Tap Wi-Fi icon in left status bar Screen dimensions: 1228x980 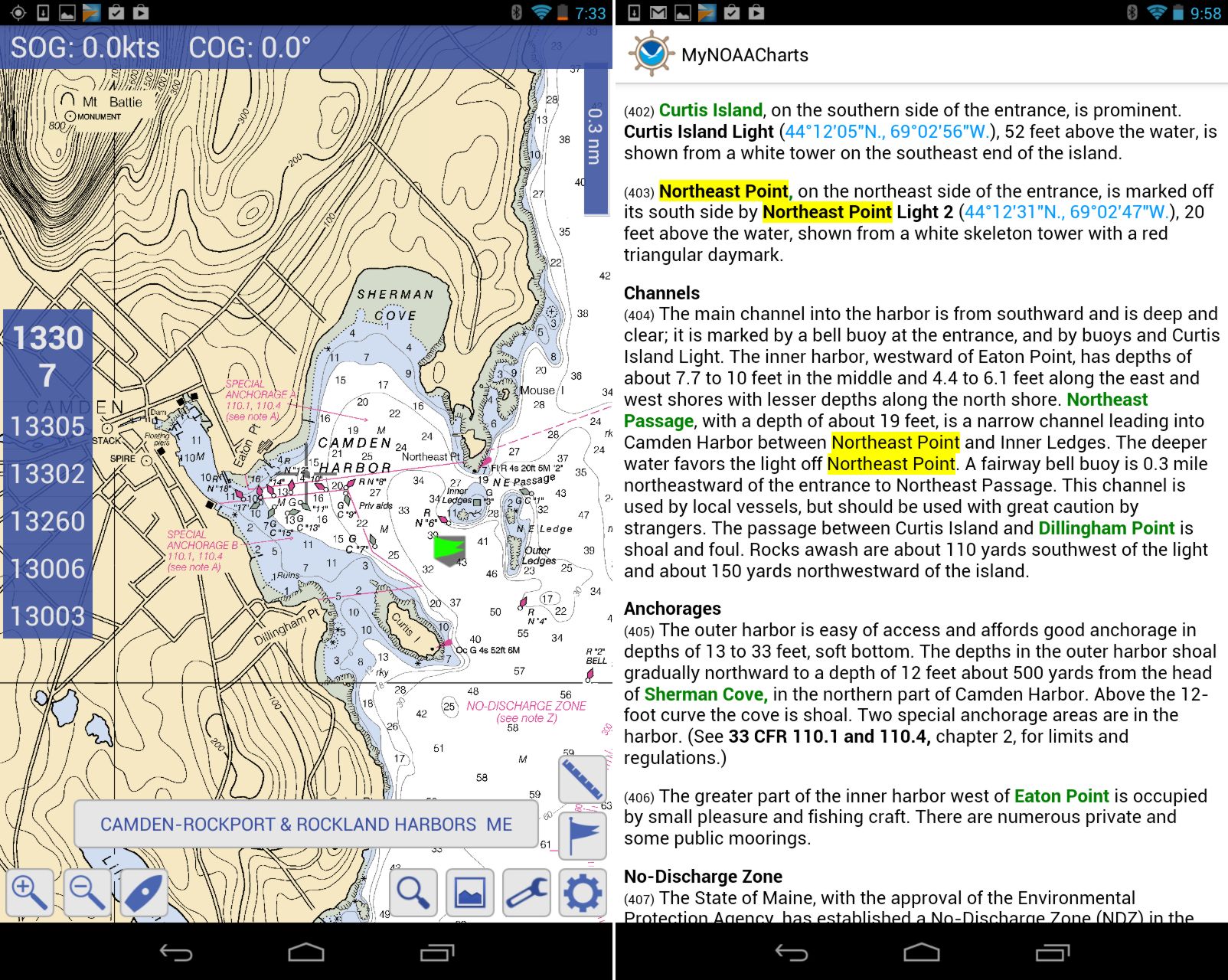tap(541, 12)
